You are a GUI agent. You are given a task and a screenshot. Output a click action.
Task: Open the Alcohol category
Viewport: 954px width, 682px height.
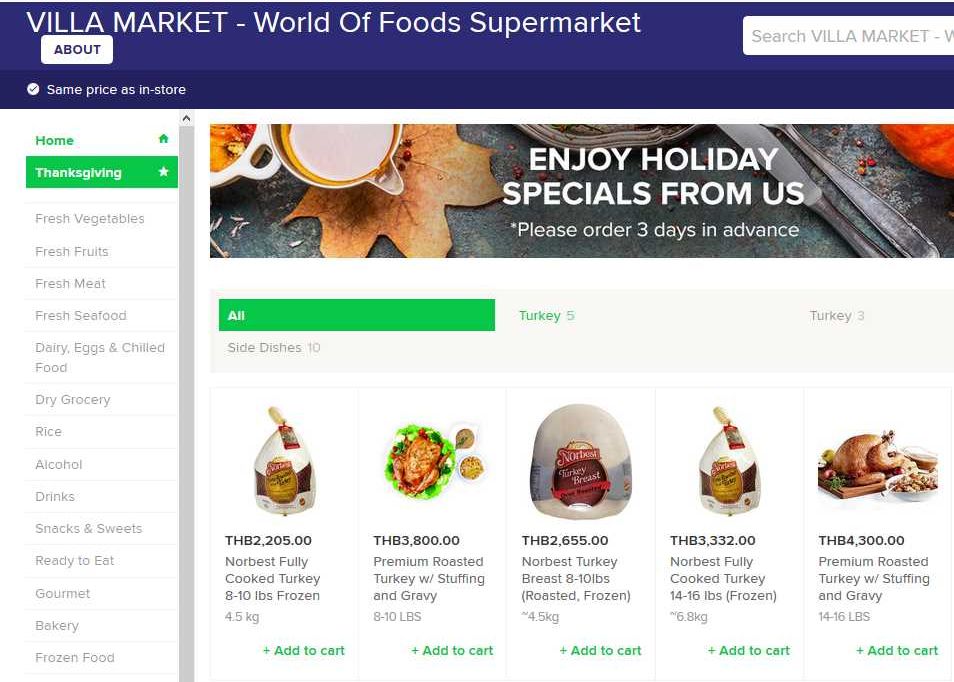(x=59, y=464)
